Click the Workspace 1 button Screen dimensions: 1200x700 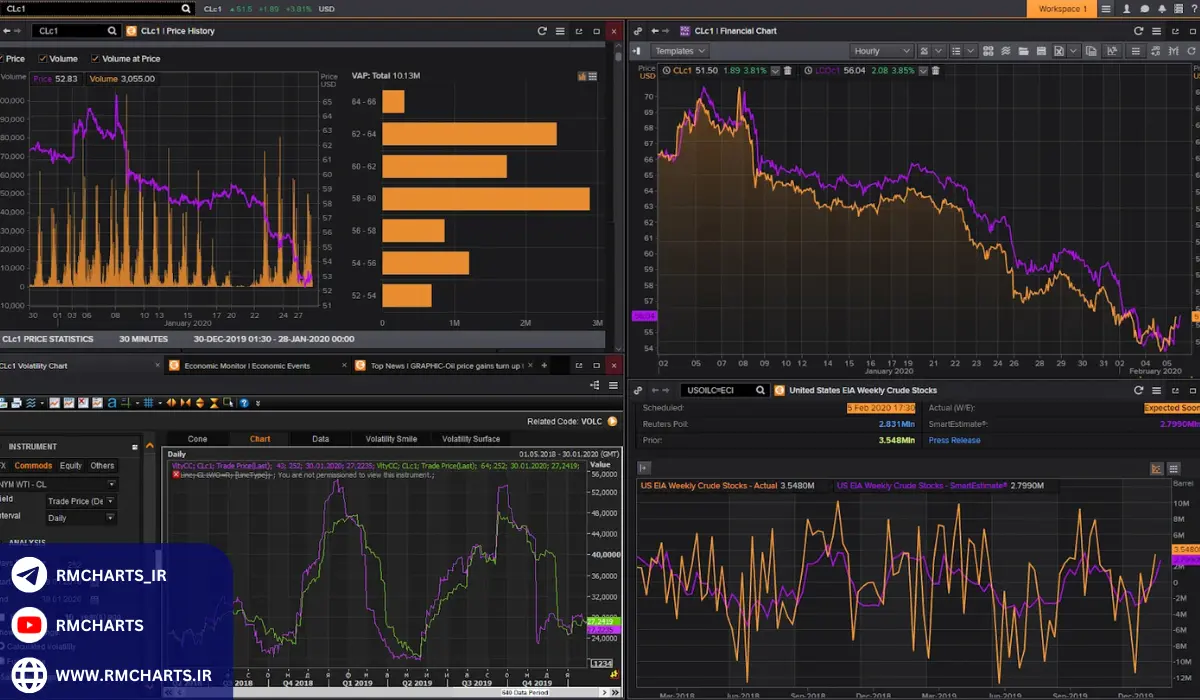pyautogui.click(x=1061, y=9)
